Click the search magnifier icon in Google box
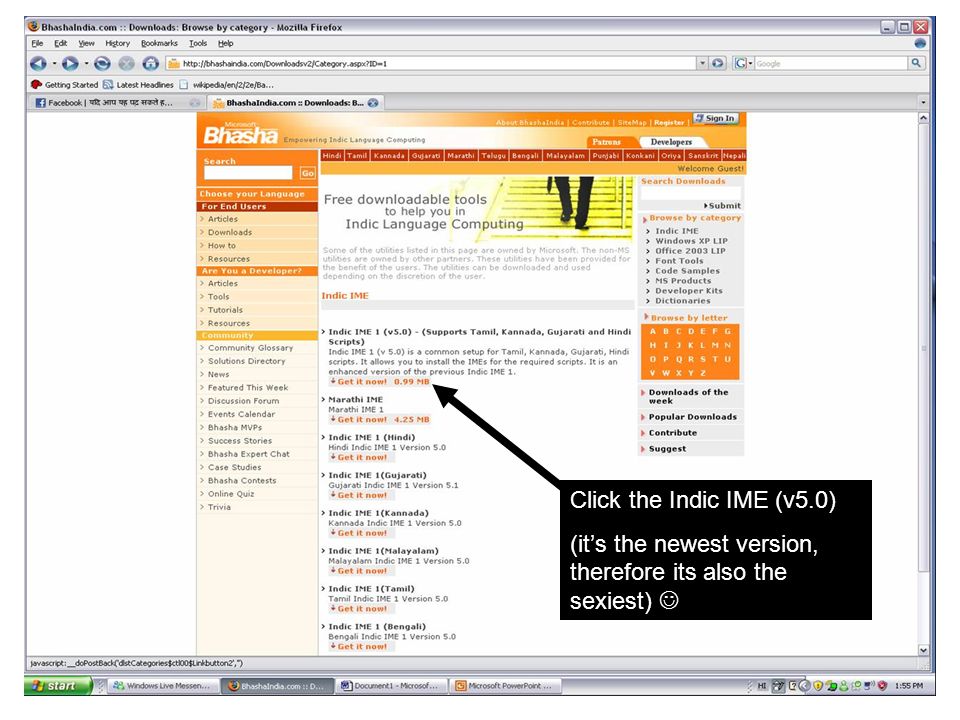960x720 pixels. [916, 63]
